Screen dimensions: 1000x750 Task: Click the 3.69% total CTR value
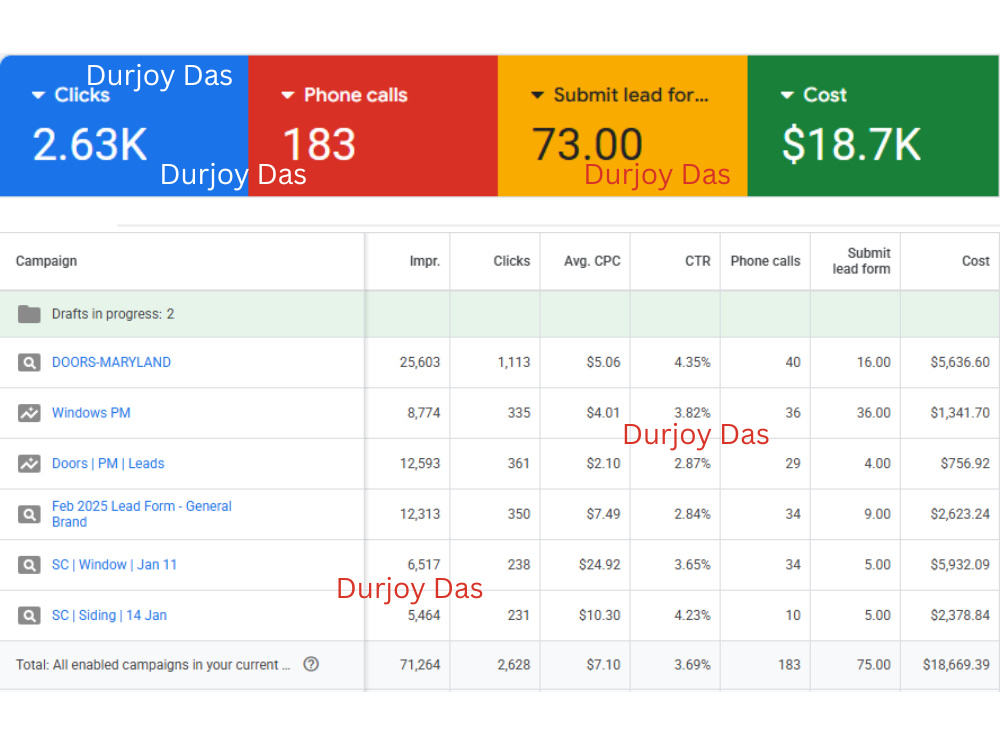(x=693, y=665)
